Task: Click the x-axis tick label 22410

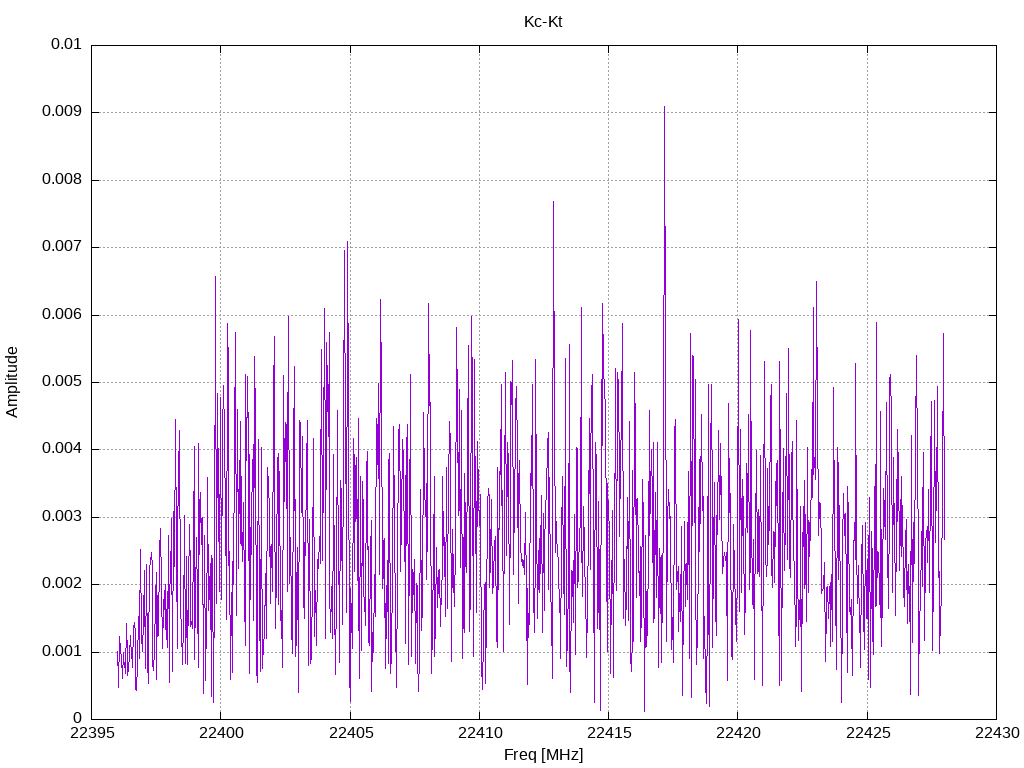Action: pos(480,733)
